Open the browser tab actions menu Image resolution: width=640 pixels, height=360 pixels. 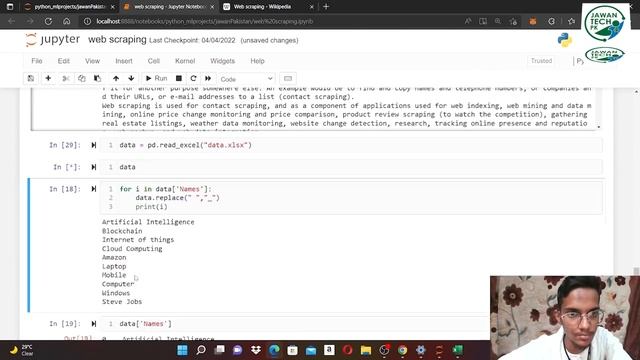[x=10, y=7]
